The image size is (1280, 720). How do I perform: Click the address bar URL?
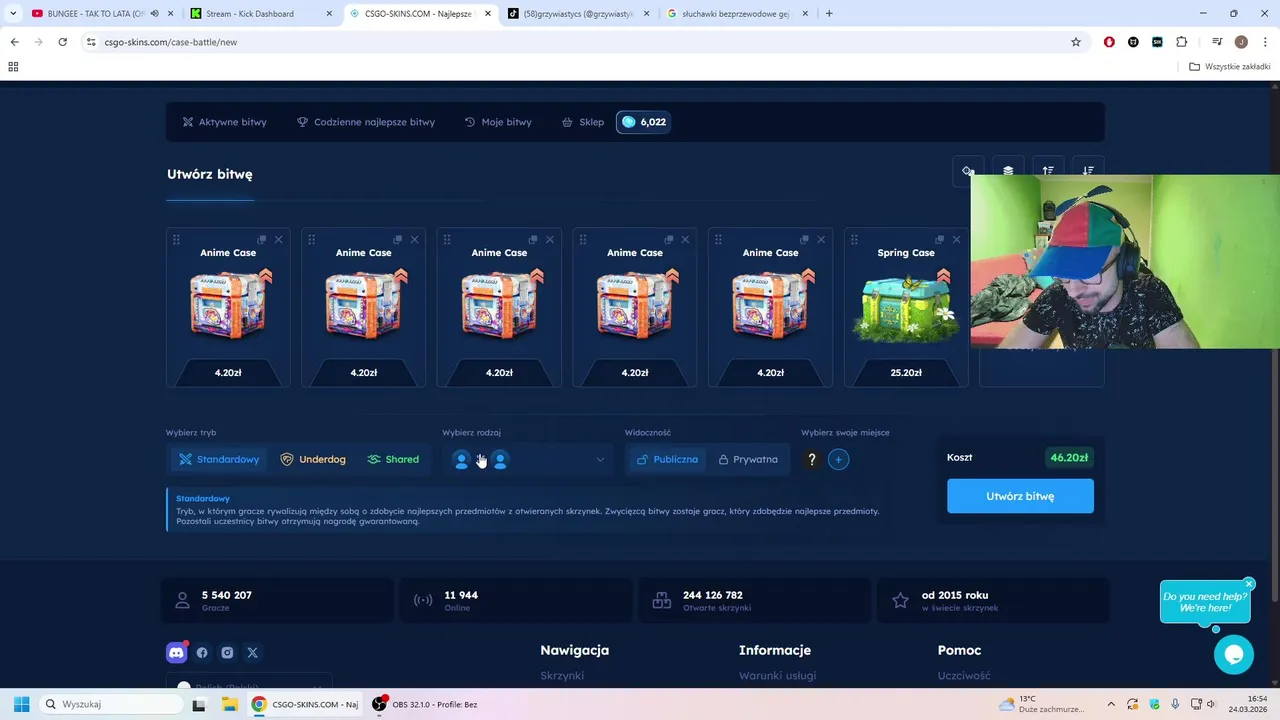(171, 42)
